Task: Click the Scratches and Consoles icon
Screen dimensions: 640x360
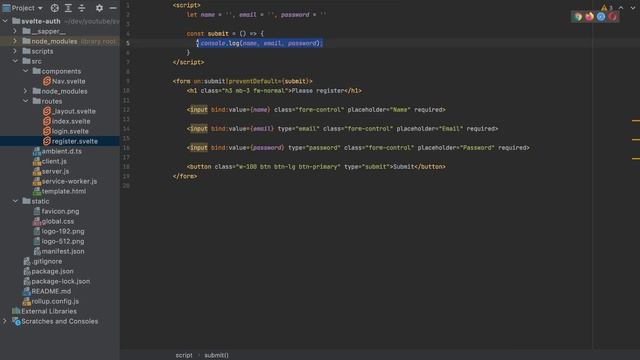Action: click(x=16, y=321)
